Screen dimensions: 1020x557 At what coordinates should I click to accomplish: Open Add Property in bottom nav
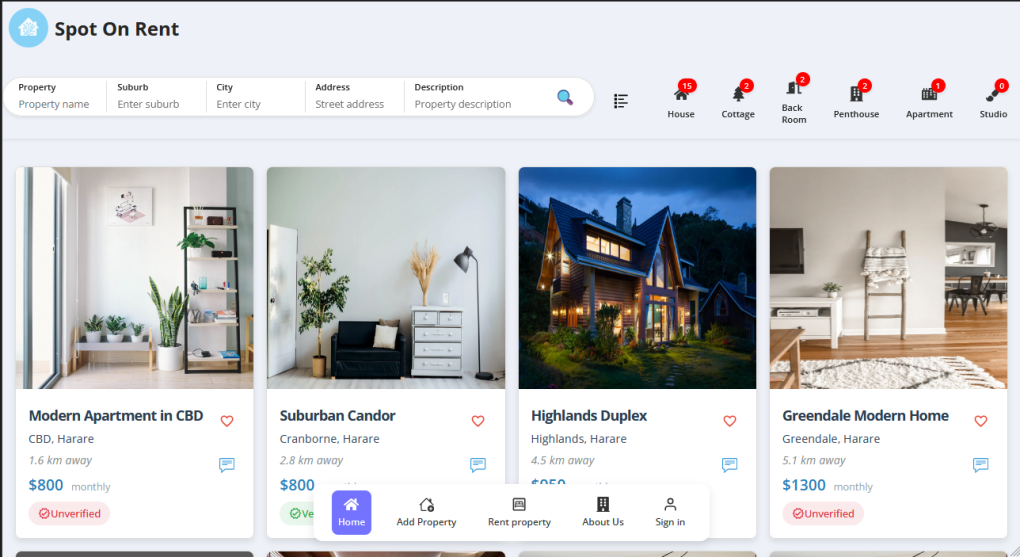coord(426,512)
